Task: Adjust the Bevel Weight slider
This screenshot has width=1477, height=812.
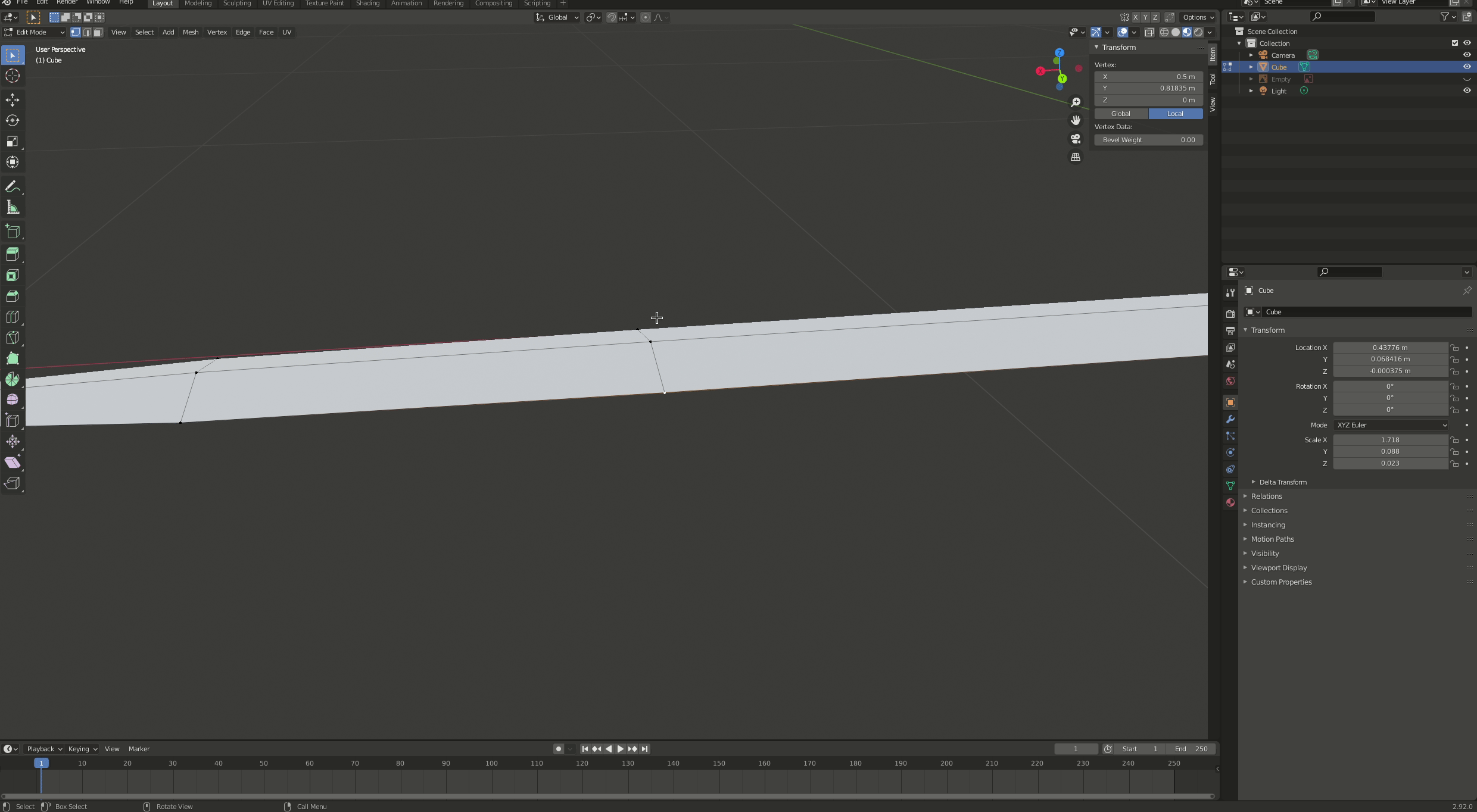Action: coord(1148,139)
